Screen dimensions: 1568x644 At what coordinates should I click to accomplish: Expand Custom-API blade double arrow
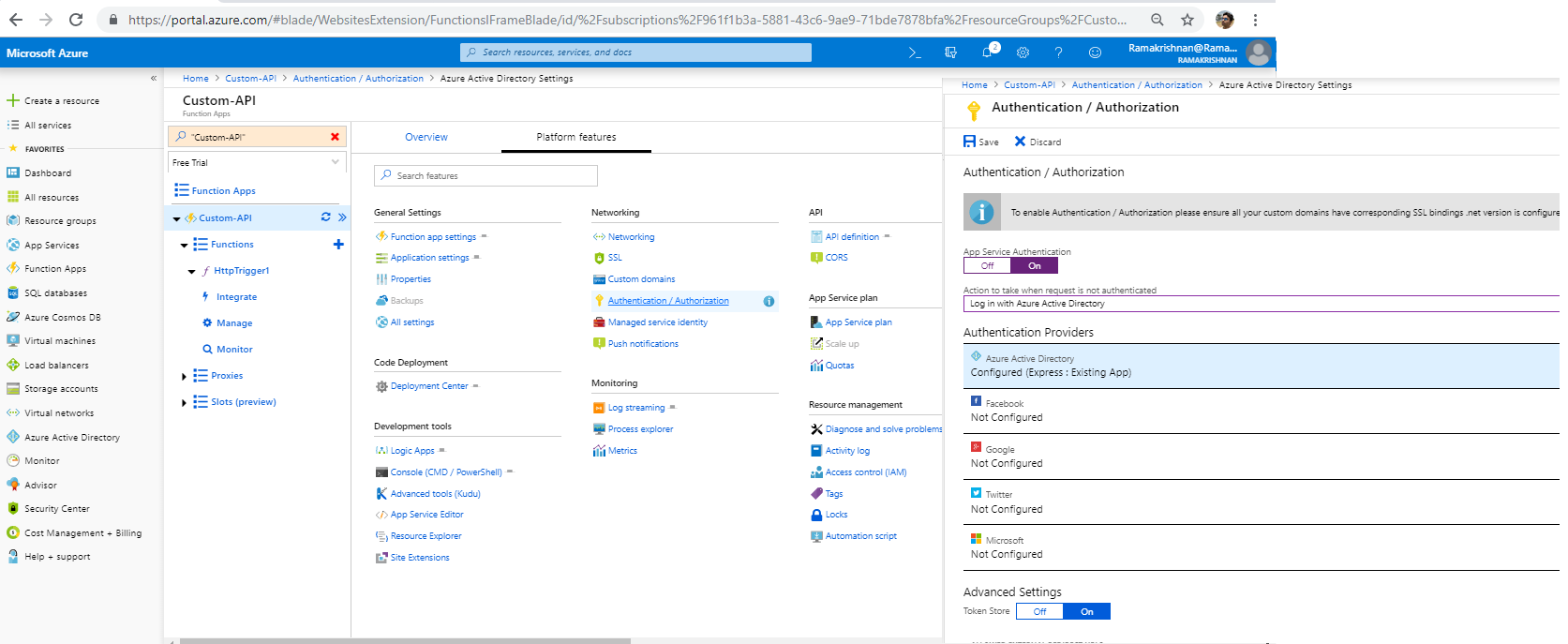pos(342,217)
